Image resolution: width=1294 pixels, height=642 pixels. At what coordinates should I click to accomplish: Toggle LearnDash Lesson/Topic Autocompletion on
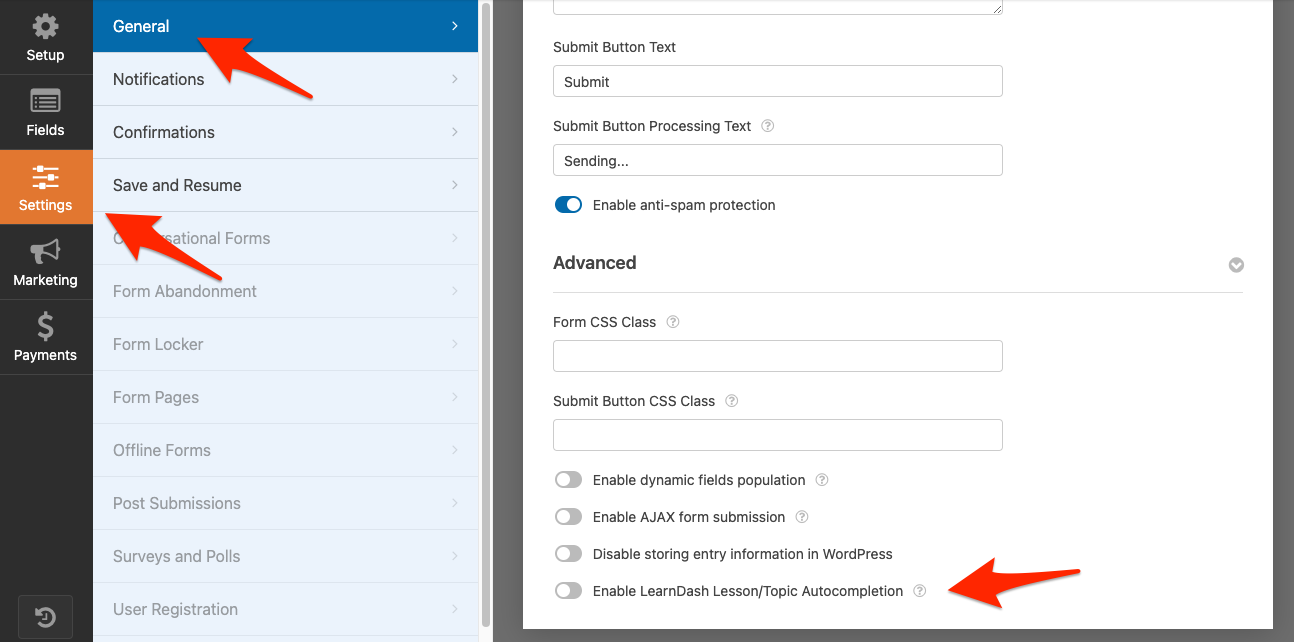pyautogui.click(x=568, y=591)
